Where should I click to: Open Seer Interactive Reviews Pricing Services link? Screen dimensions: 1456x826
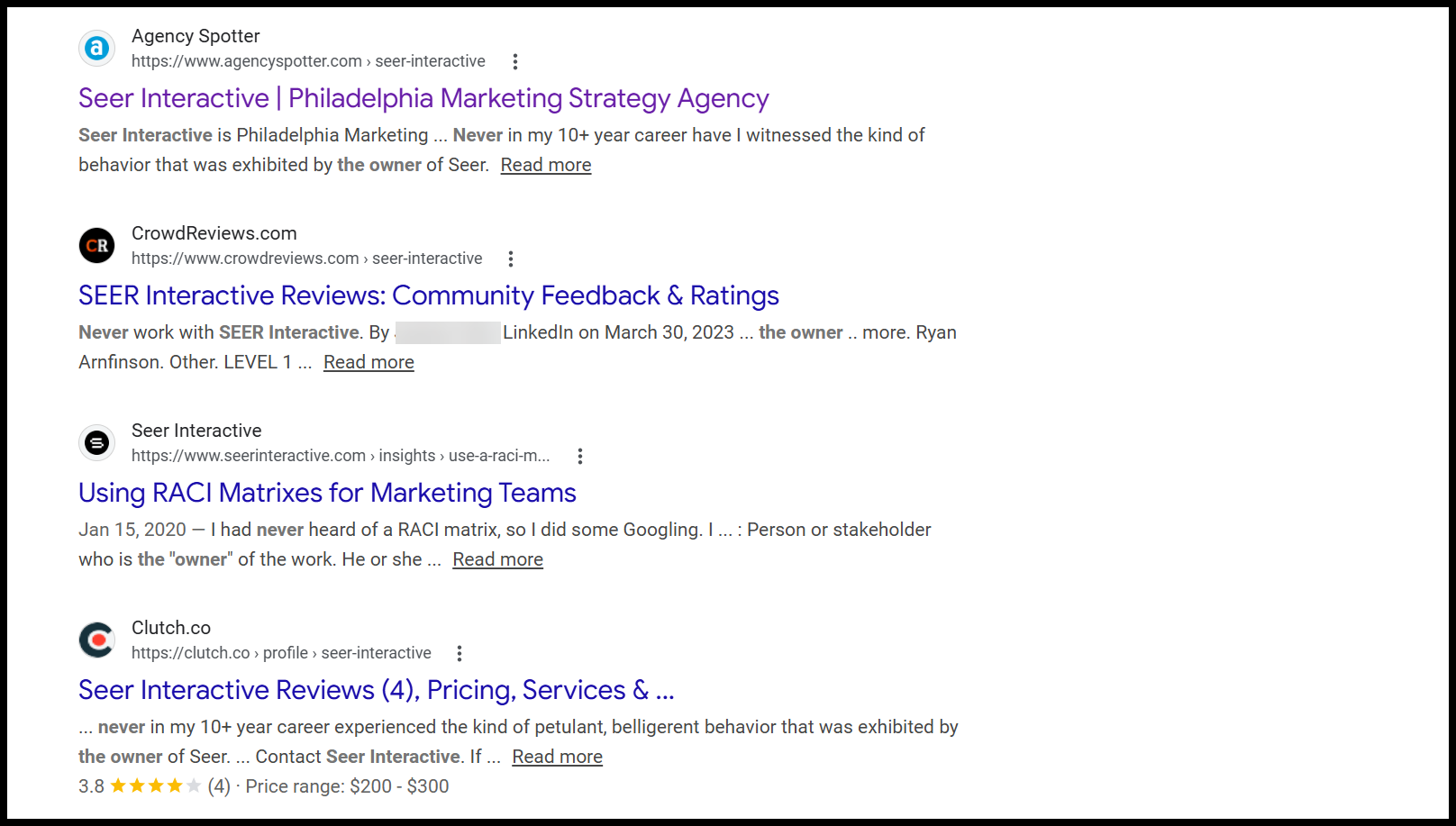coord(376,690)
